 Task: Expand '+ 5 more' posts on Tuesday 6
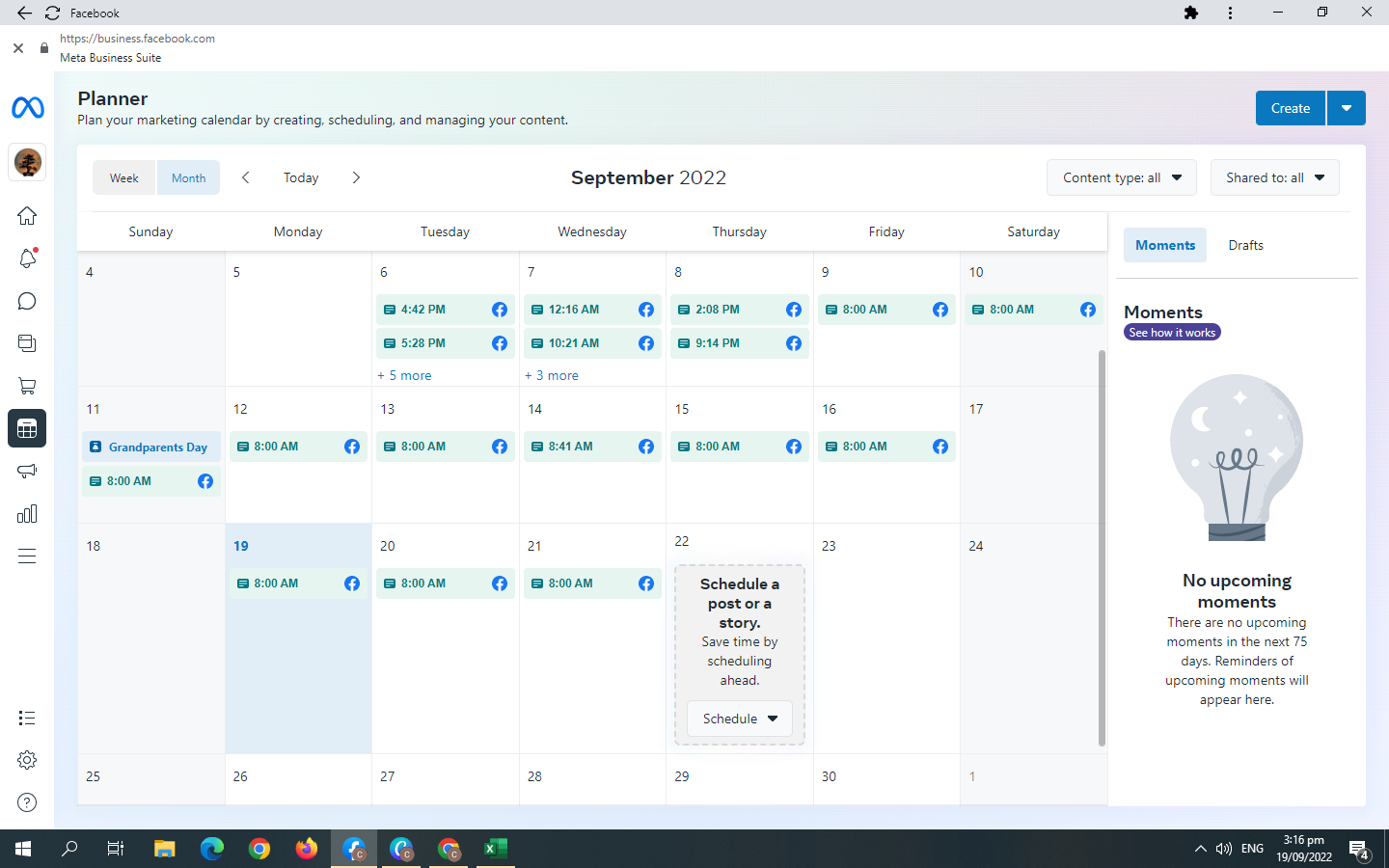click(405, 375)
